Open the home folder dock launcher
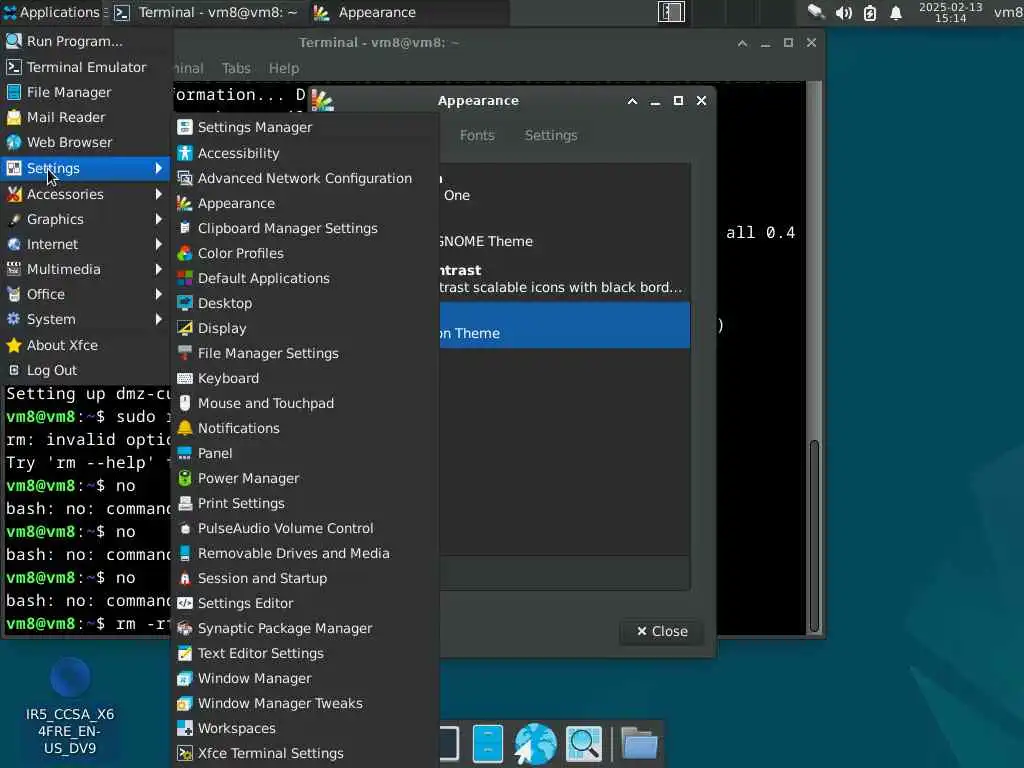Screen dimensions: 1024x768 pyautogui.click(x=639, y=744)
